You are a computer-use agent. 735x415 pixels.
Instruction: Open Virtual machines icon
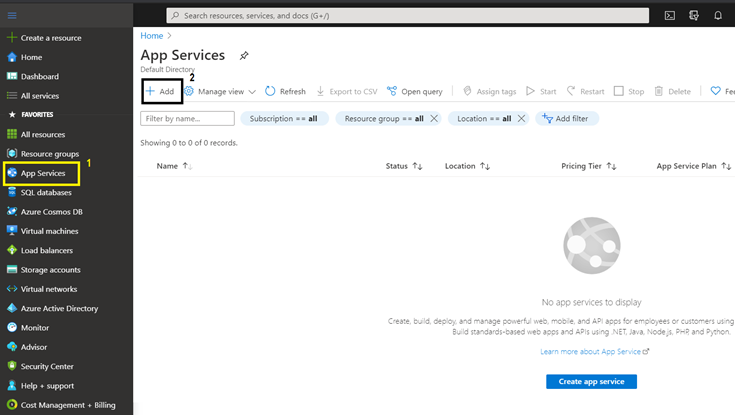12,231
